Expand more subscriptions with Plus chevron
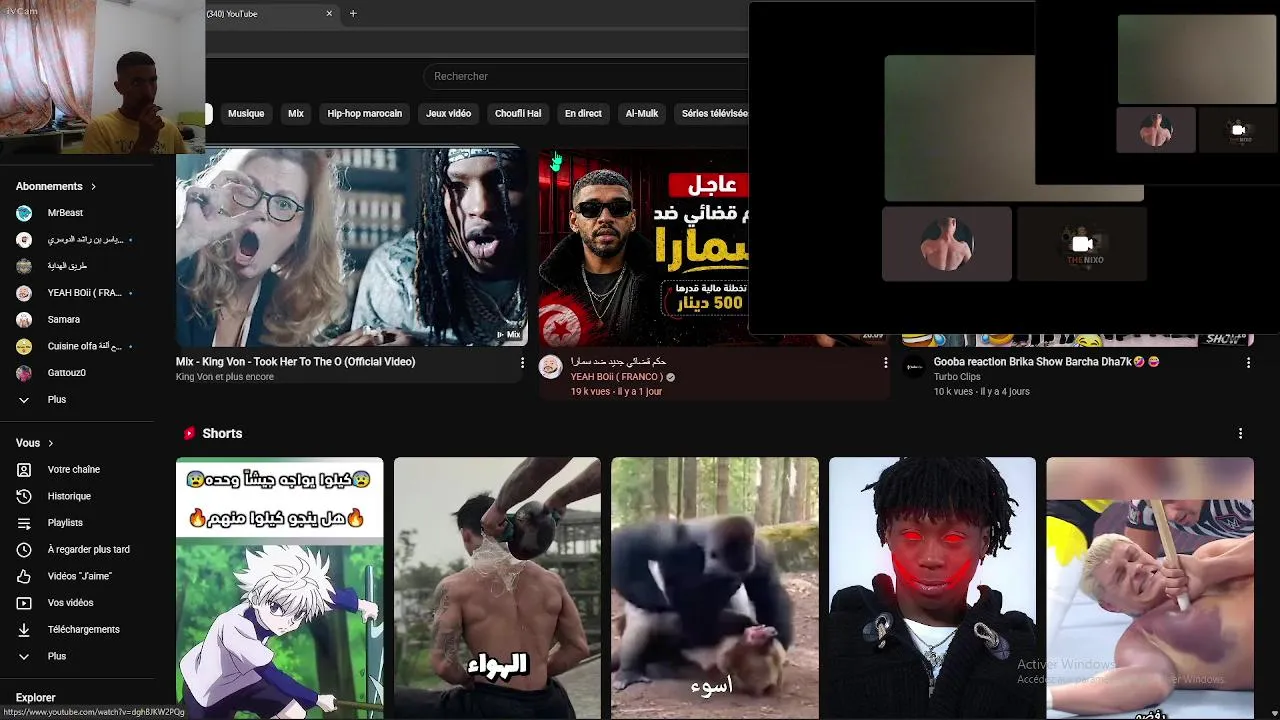The height and width of the screenshot is (720, 1280). click(24, 400)
